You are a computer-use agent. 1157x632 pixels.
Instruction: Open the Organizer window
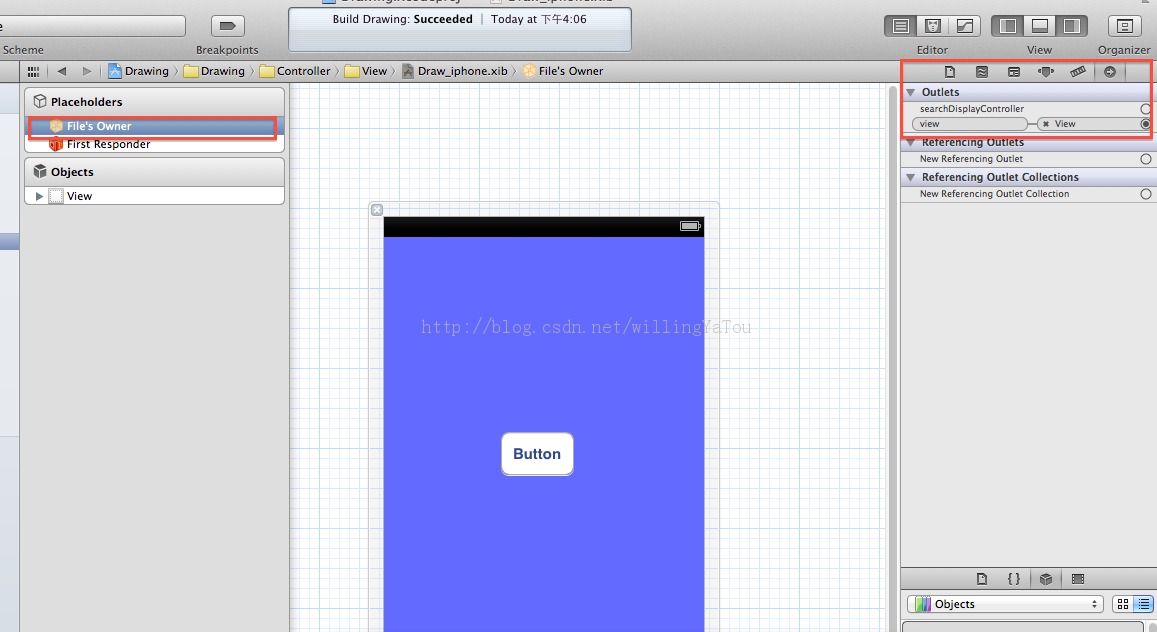(x=1124, y=27)
